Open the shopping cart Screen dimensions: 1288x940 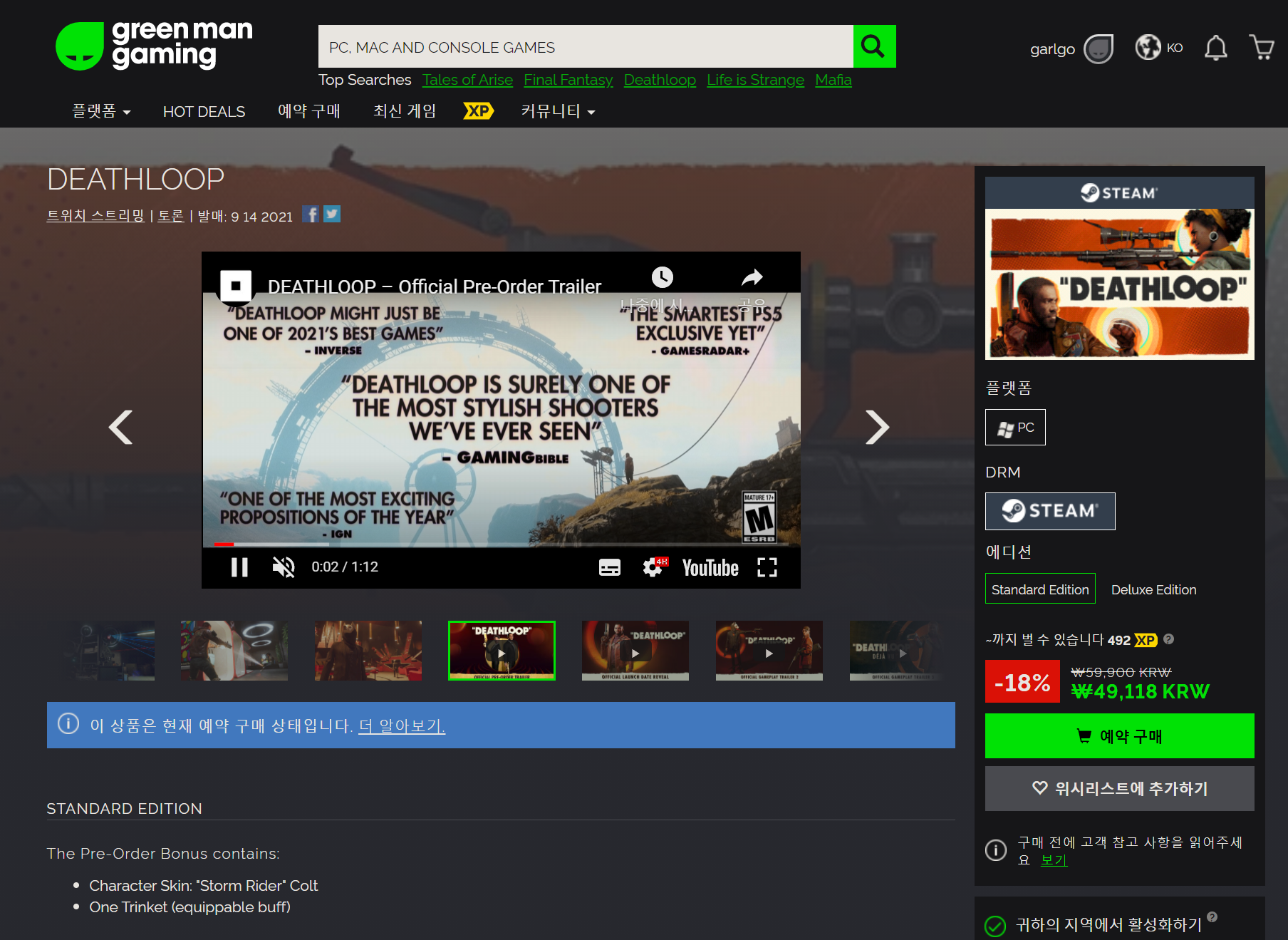click(x=1262, y=48)
